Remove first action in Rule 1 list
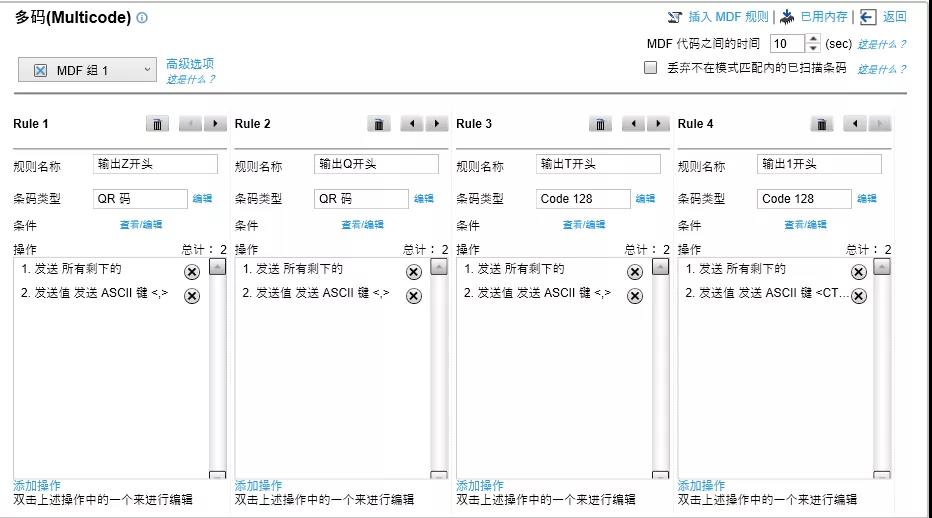This screenshot has width=932, height=518. pos(192,272)
